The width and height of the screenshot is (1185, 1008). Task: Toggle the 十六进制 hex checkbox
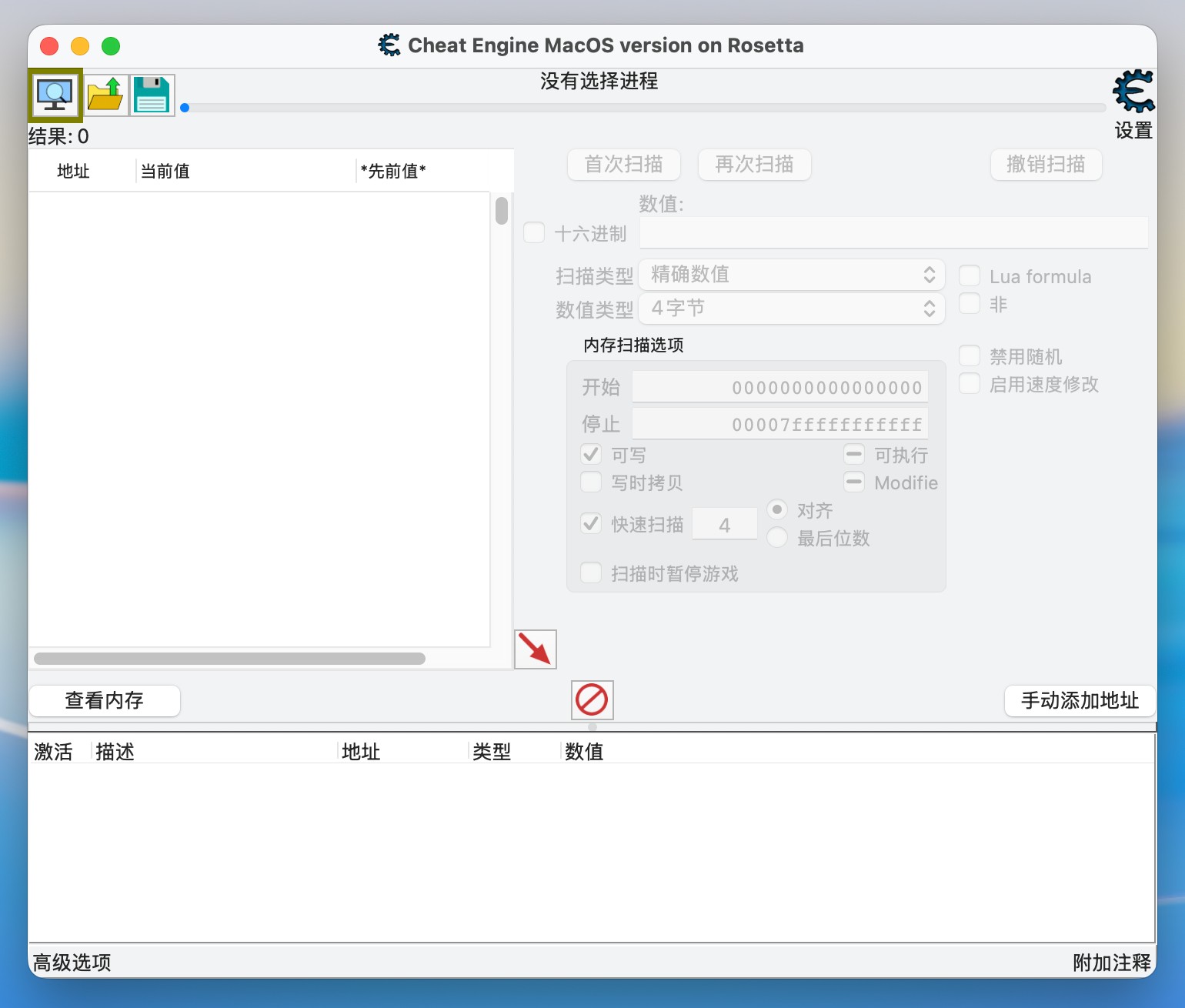click(534, 233)
